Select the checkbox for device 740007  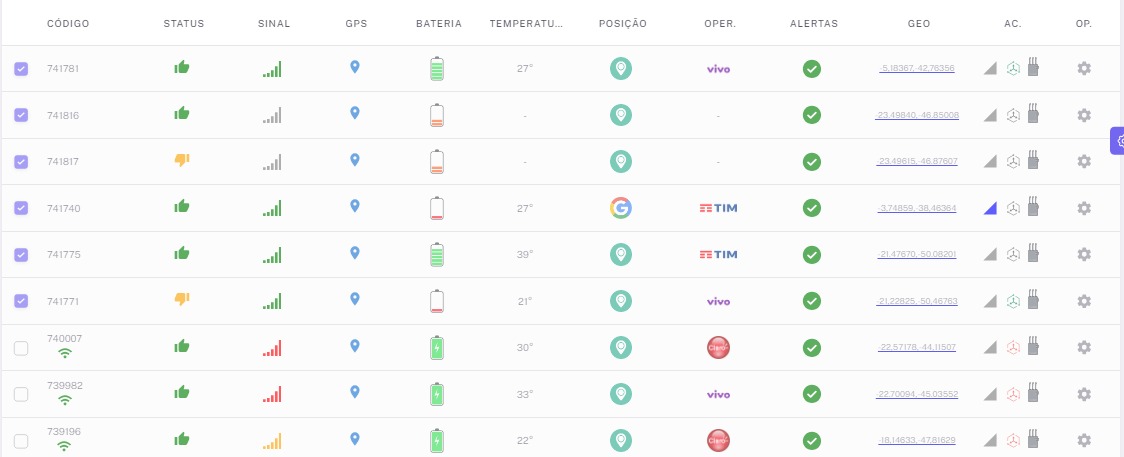point(21,348)
